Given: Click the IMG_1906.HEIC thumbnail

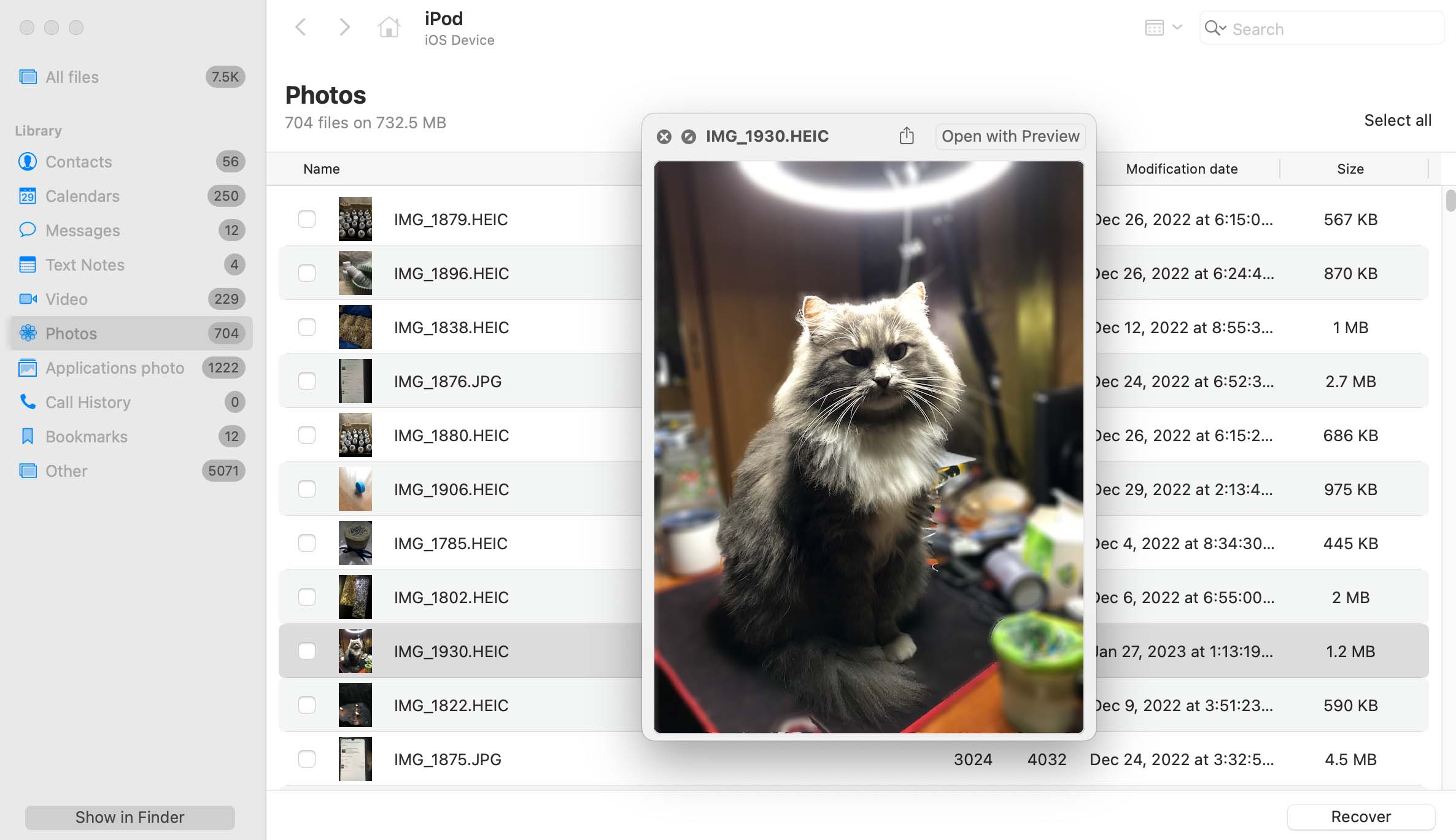Looking at the screenshot, I should pyautogui.click(x=355, y=489).
